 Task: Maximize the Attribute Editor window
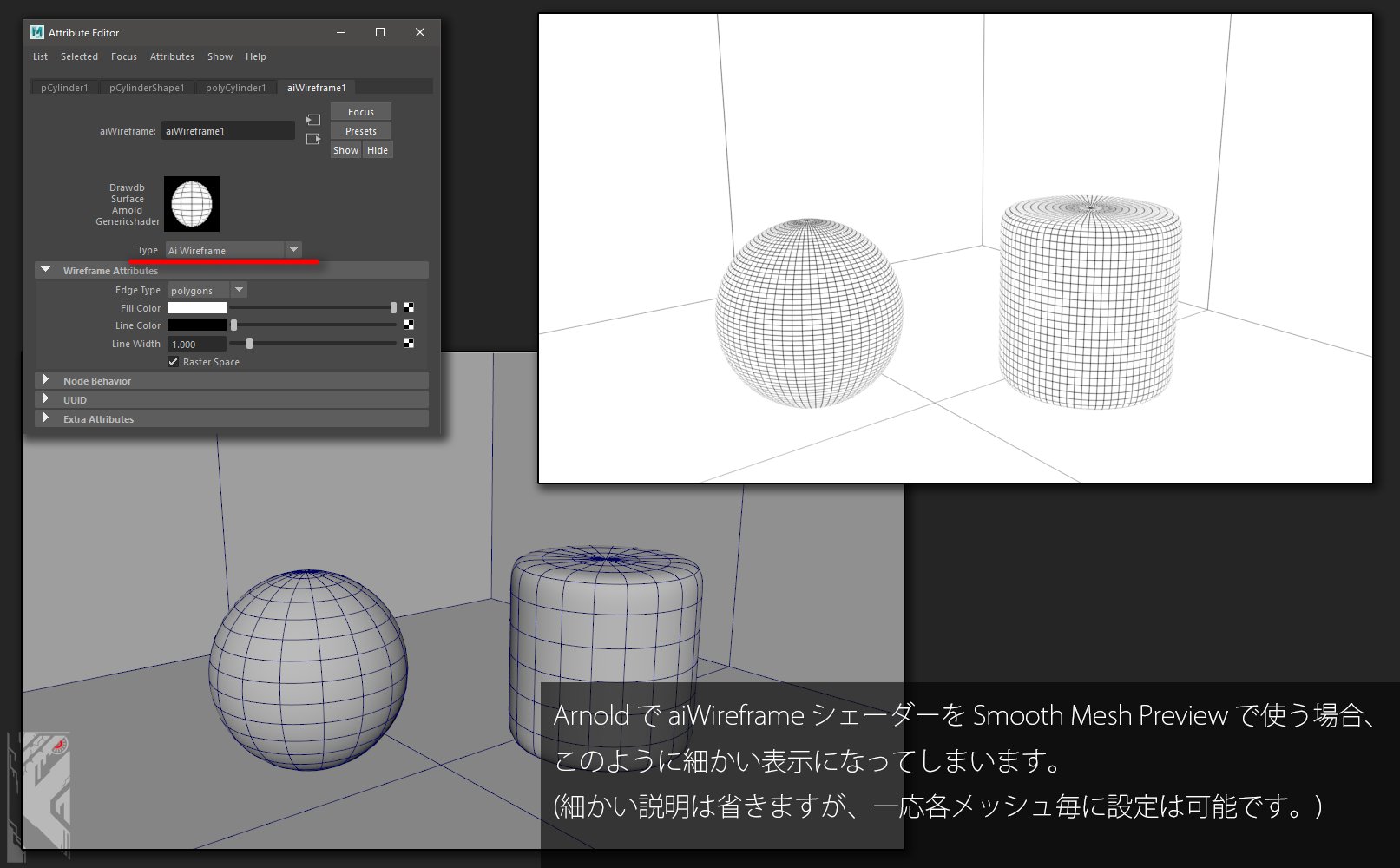pyautogui.click(x=380, y=32)
